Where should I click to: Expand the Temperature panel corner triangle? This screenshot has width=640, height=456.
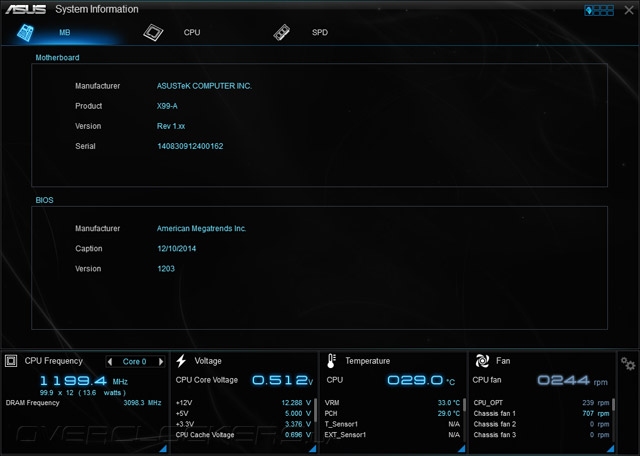462,449
